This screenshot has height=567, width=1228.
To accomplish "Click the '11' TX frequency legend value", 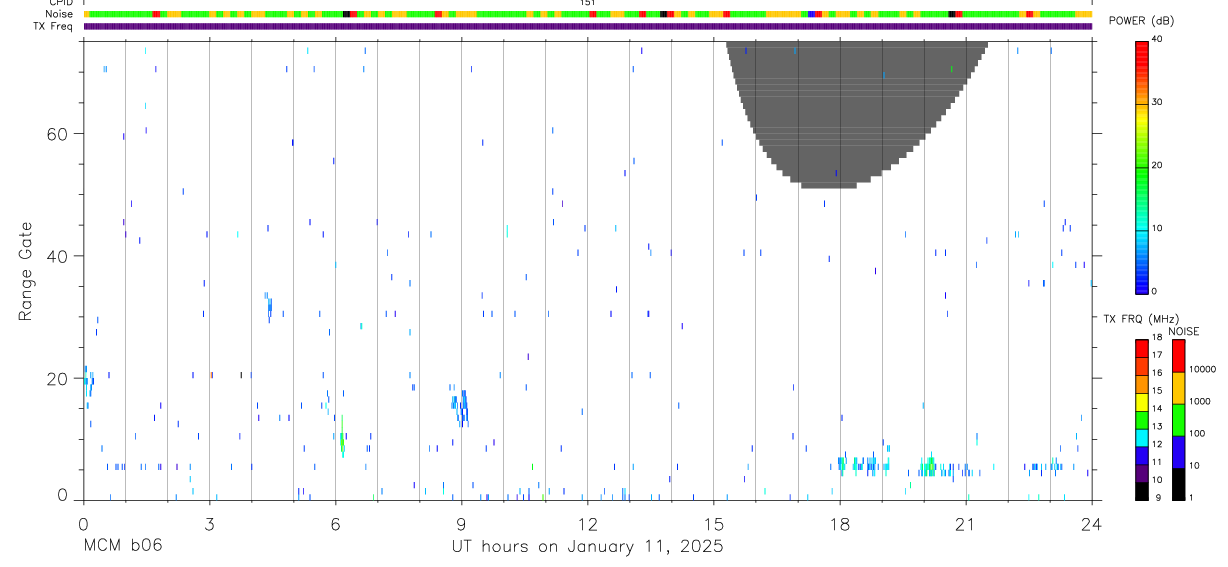I will (1156, 462).
